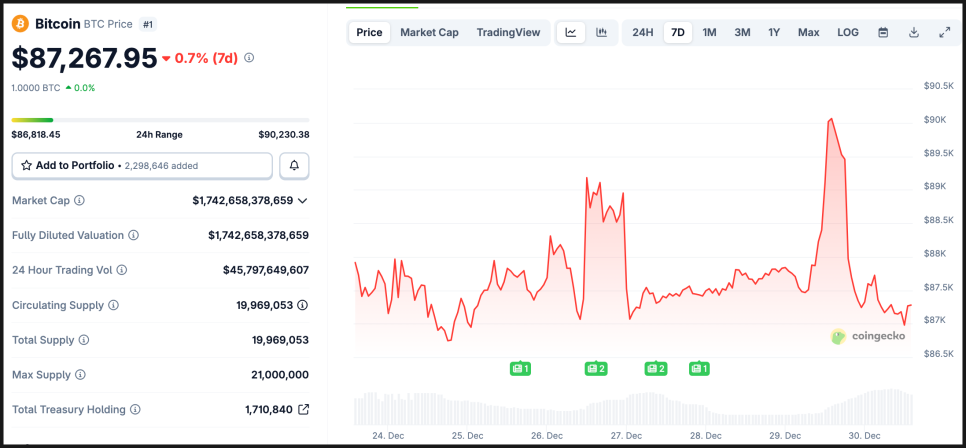Select the 1Y time range
The height and width of the screenshot is (448, 966).
[774, 32]
